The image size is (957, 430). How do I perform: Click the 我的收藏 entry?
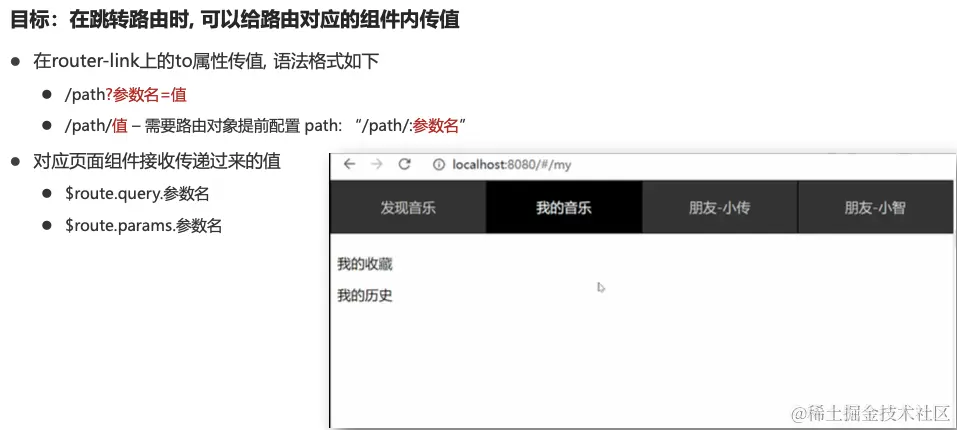(365, 265)
